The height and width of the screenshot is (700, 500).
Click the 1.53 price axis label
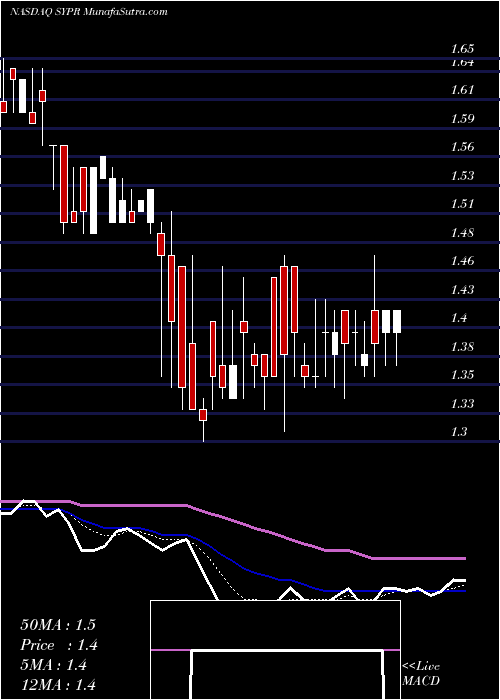click(x=462, y=176)
